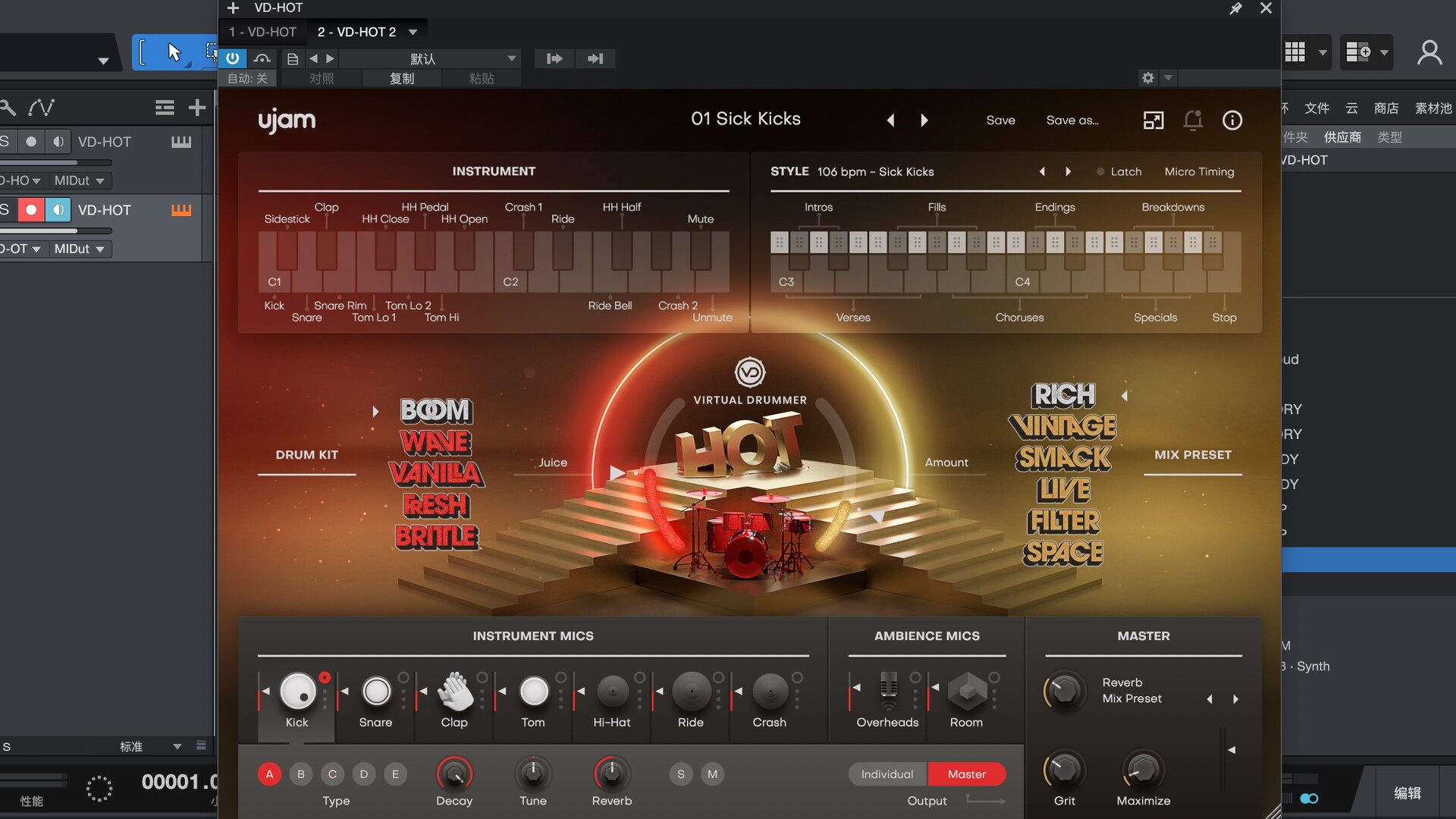Open the plugin info icon
The height and width of the screenshot is (819, 1456).
pos(1232,120)
